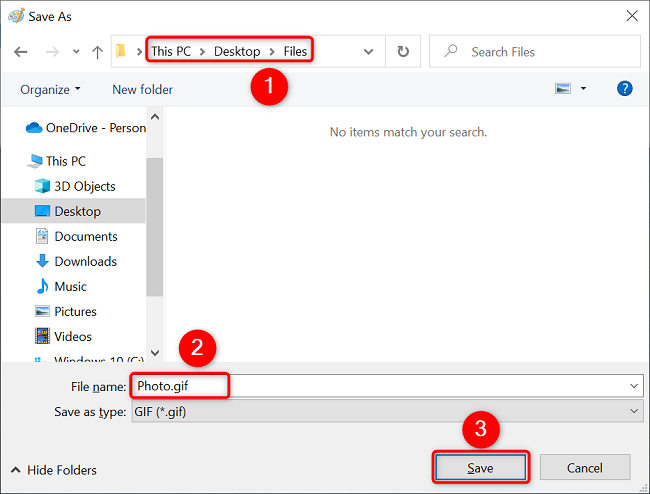Screen dimensions: 650x494
Task: Open the File name history dropdown
Action: 634,386
